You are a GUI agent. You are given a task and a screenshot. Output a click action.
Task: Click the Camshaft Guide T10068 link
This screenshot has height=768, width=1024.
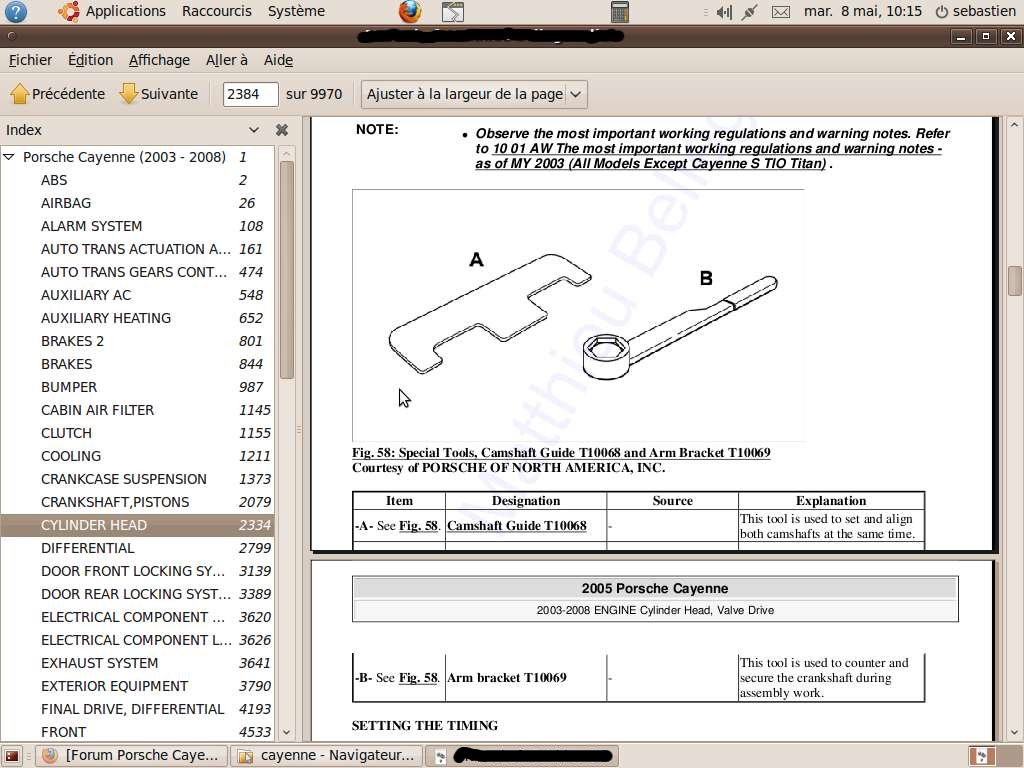point(517,526)
